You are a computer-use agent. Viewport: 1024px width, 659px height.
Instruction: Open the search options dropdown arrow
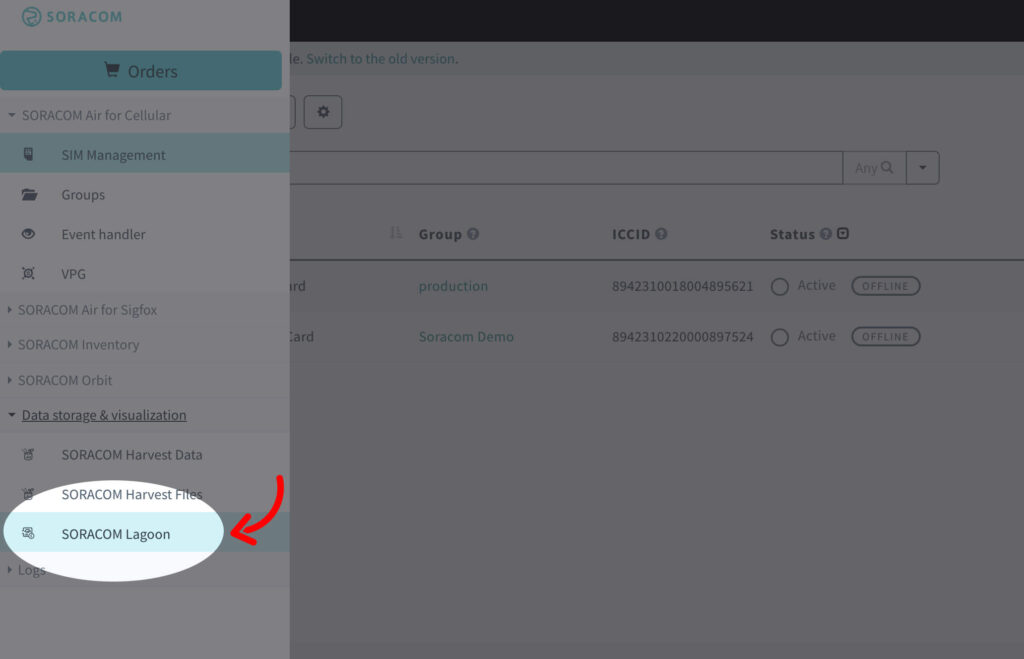tap(922, 168)
